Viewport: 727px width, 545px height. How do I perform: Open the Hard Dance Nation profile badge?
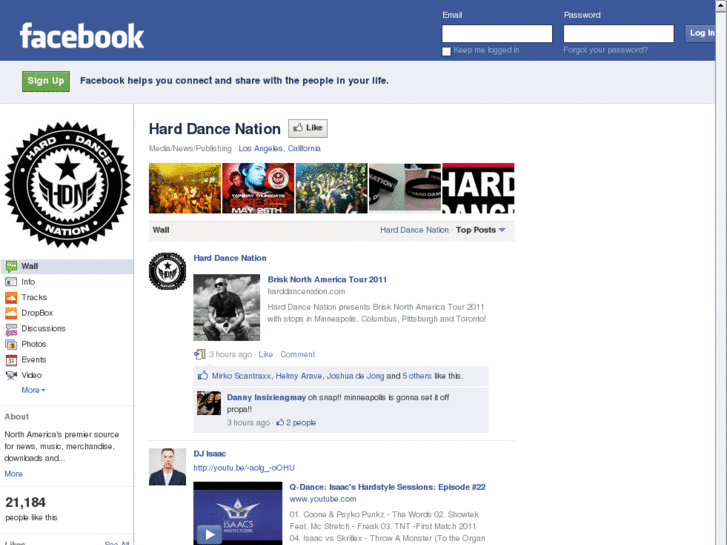(67, 185)
